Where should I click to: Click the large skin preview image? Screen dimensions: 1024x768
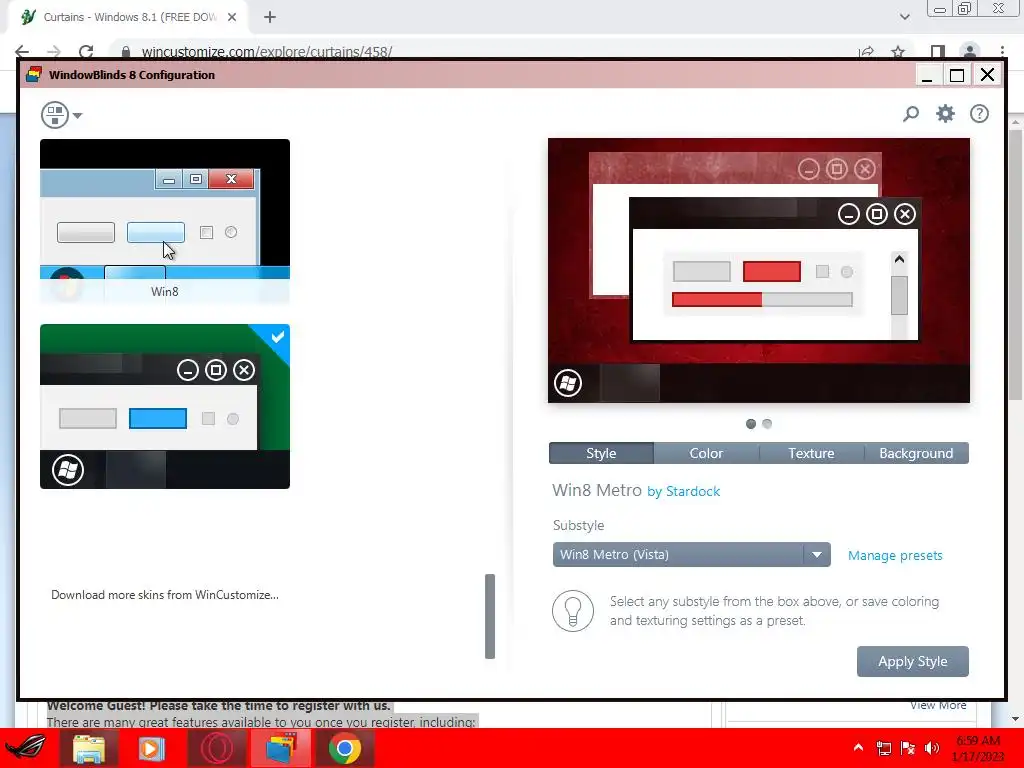pyautogui.click(x=759, y=270)
